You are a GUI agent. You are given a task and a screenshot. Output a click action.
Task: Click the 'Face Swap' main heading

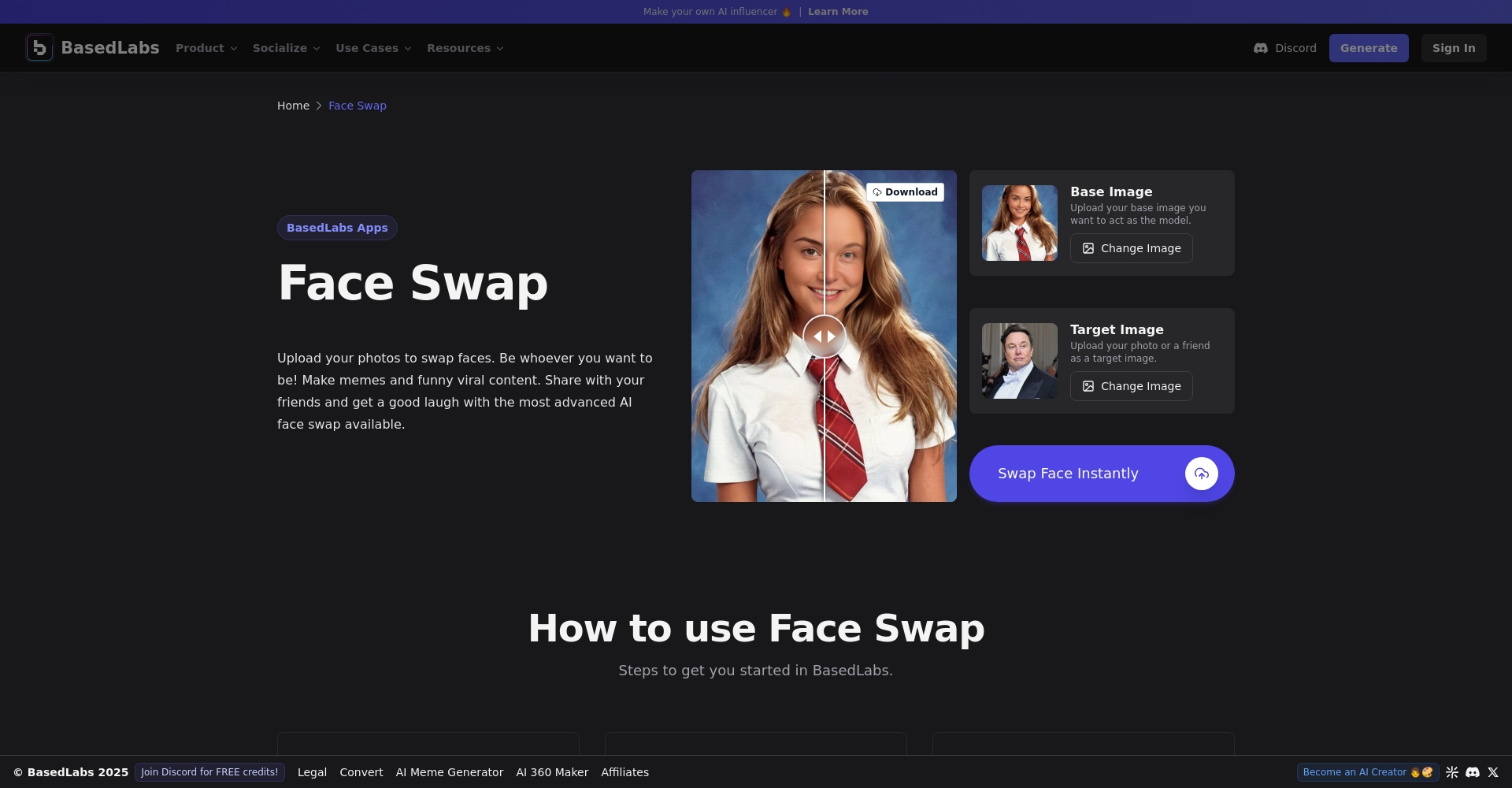413,283
